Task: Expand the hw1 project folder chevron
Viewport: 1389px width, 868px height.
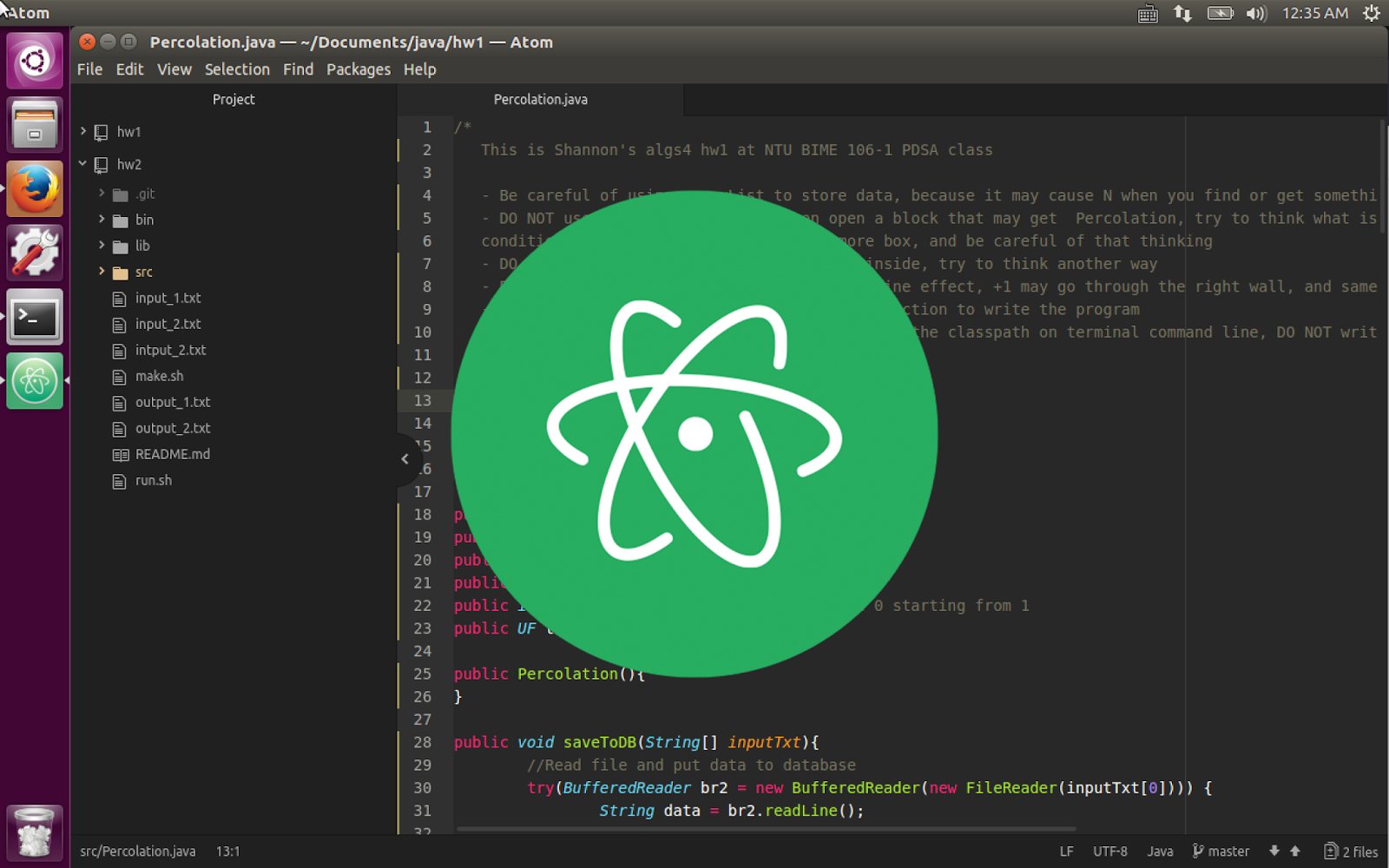Action: pos(83,131)
